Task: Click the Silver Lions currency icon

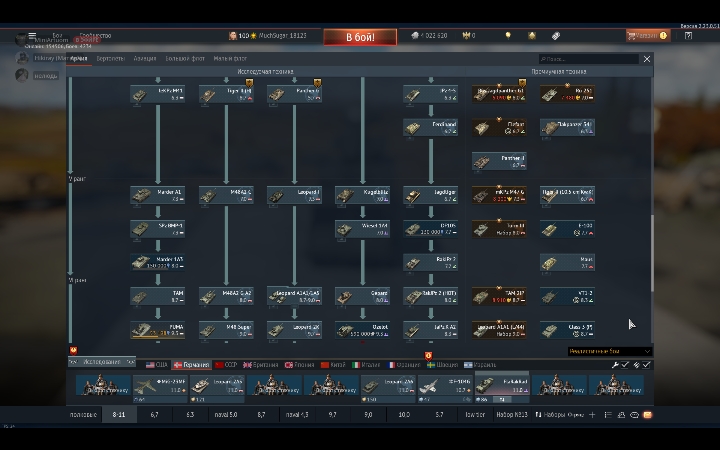Action: point(415,35)
